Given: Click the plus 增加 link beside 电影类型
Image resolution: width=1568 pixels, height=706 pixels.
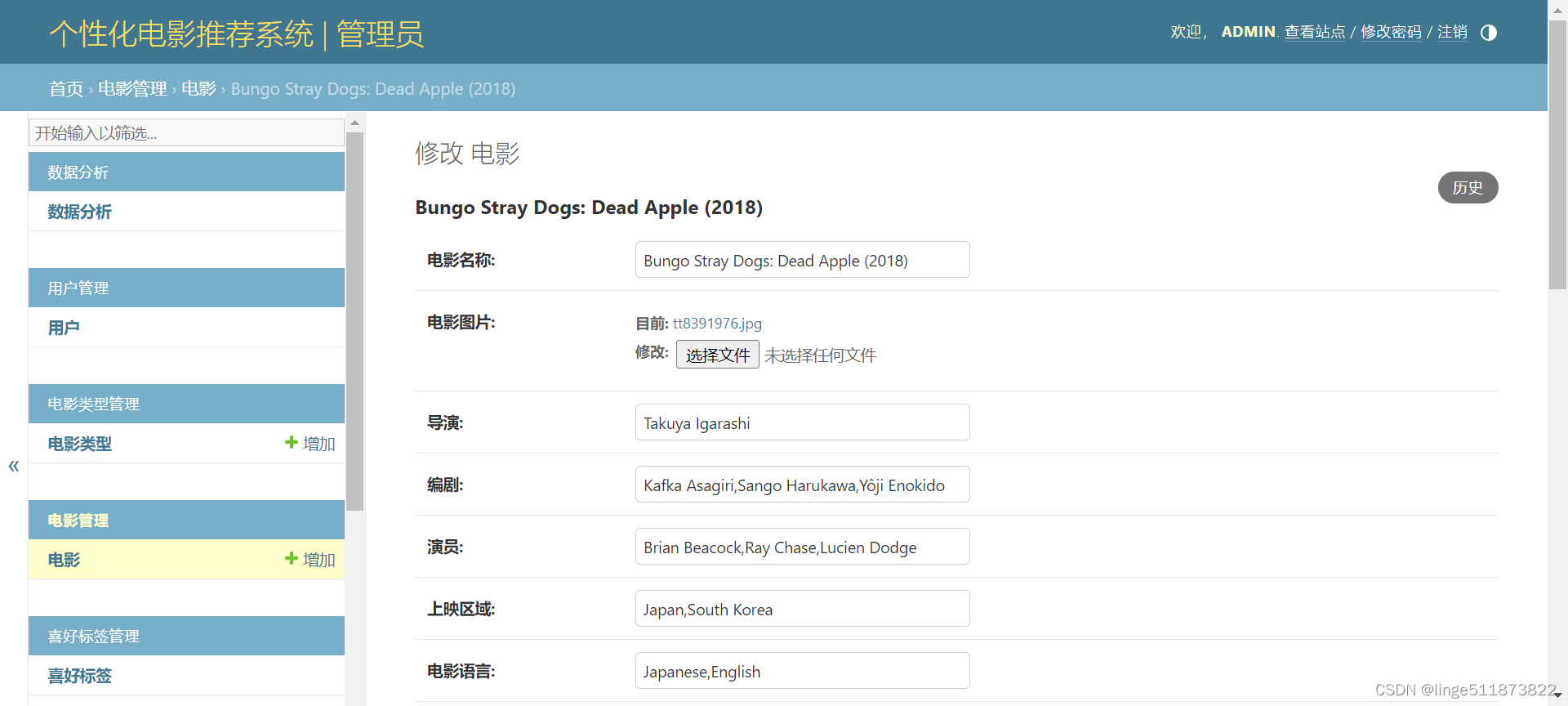Looking at the screenshot, I should click(x=310, y=443).
